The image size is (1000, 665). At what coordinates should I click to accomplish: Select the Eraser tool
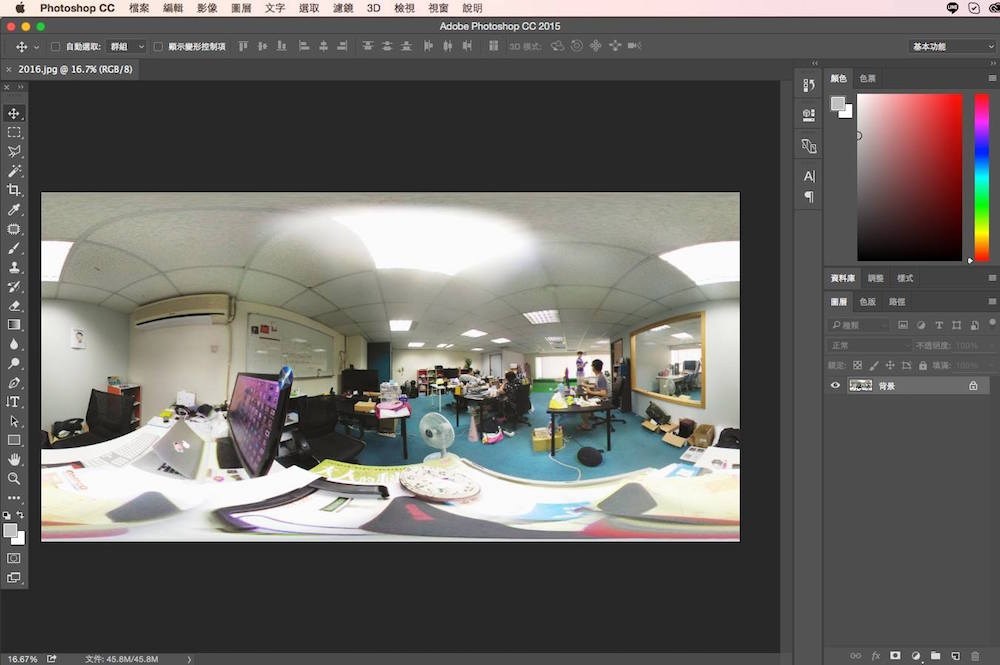tap(14, 306)
